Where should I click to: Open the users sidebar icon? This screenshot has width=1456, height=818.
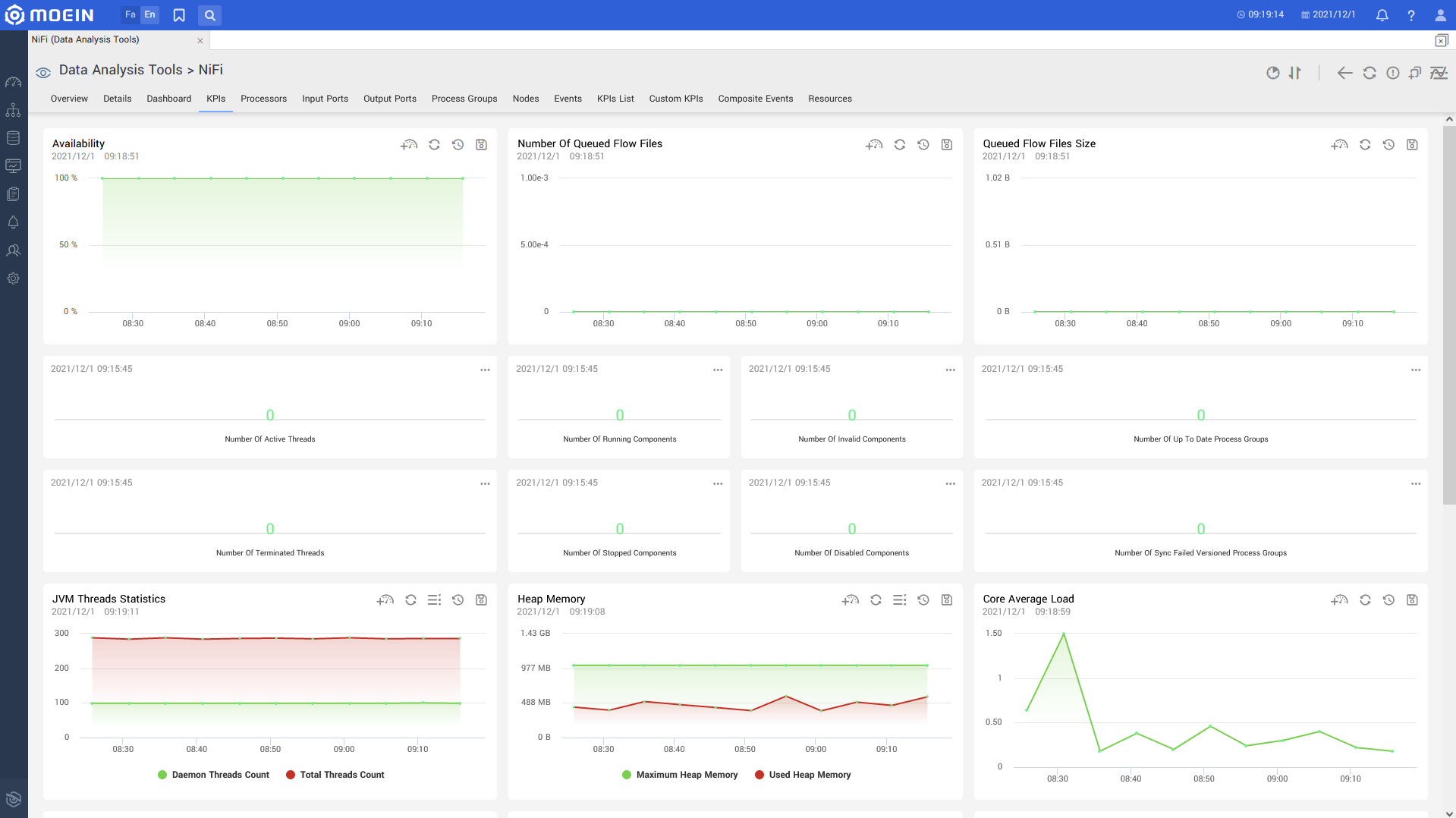(x=13, y=250)
